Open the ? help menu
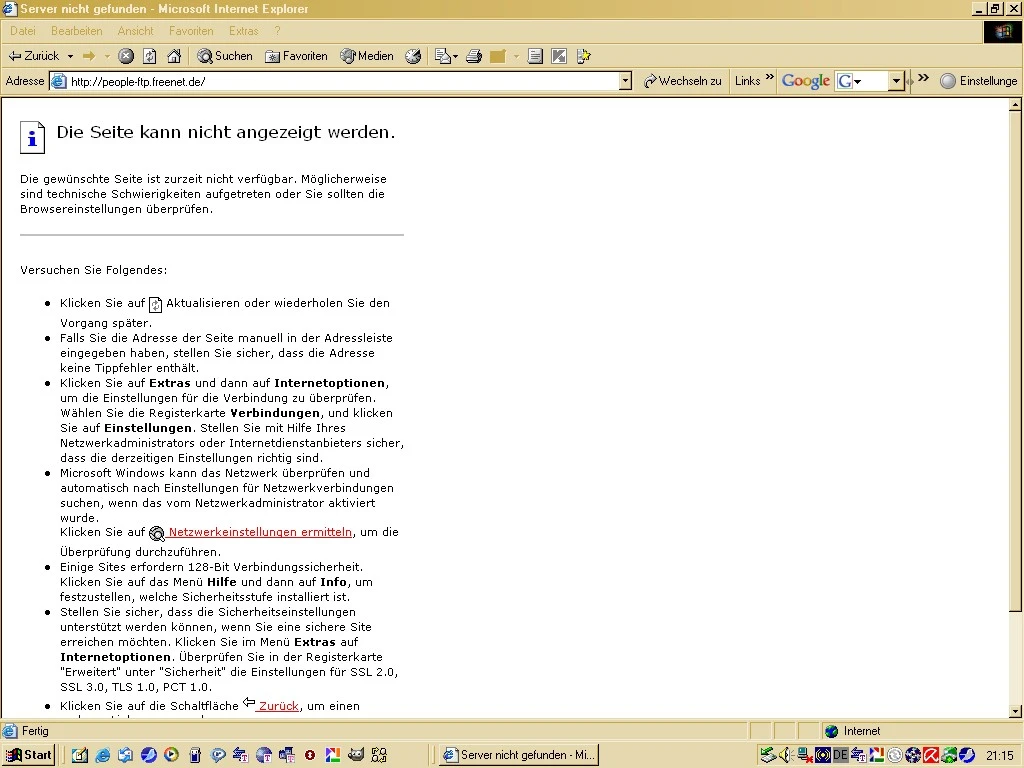This screenshot has width=1024, height=768. coord(277,31)
